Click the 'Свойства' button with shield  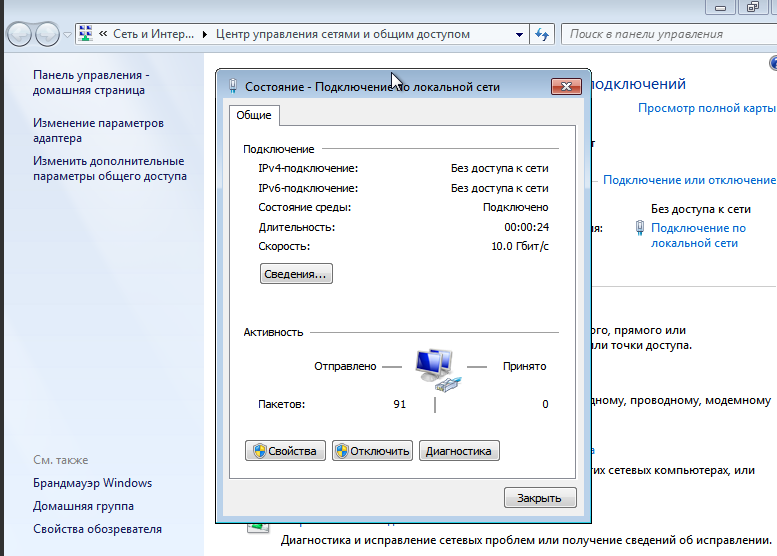coord(285,451)
